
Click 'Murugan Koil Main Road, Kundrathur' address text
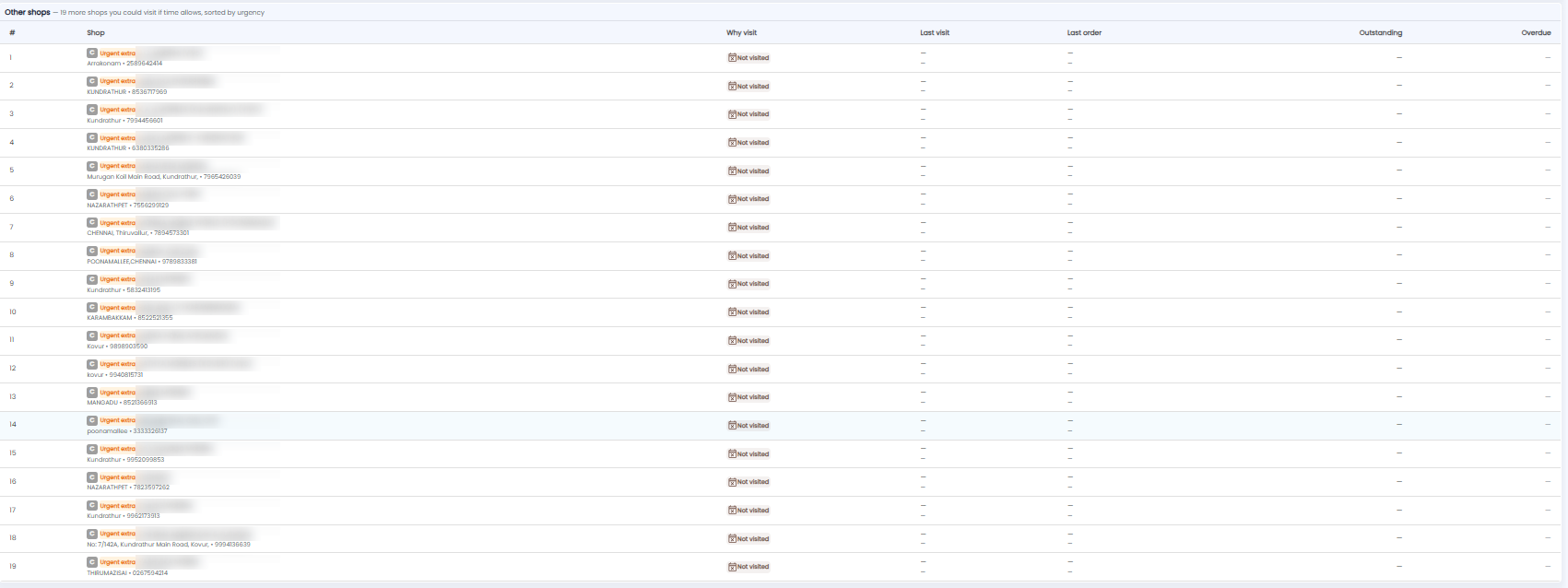click(142, 177)
